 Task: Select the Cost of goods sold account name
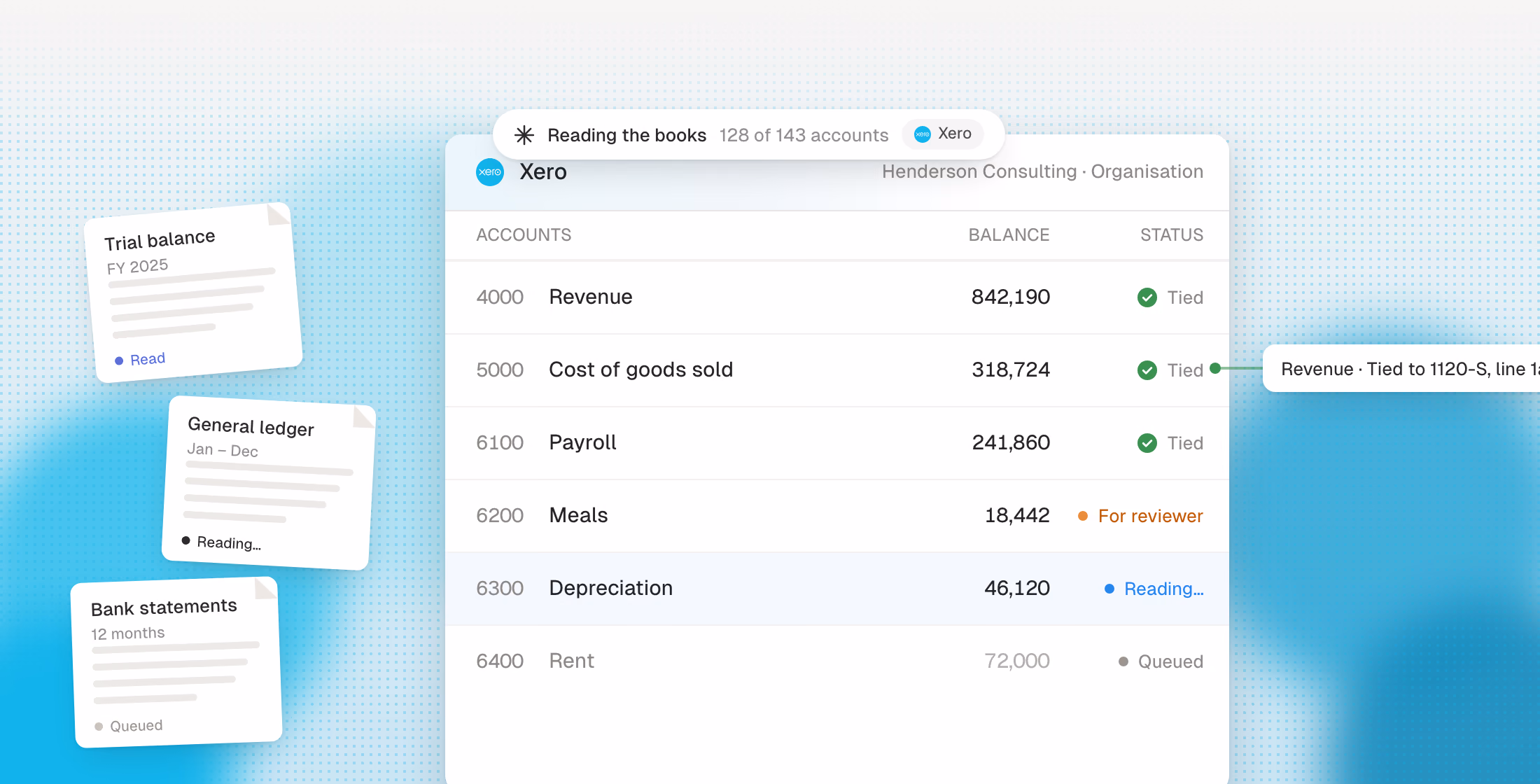640,370
